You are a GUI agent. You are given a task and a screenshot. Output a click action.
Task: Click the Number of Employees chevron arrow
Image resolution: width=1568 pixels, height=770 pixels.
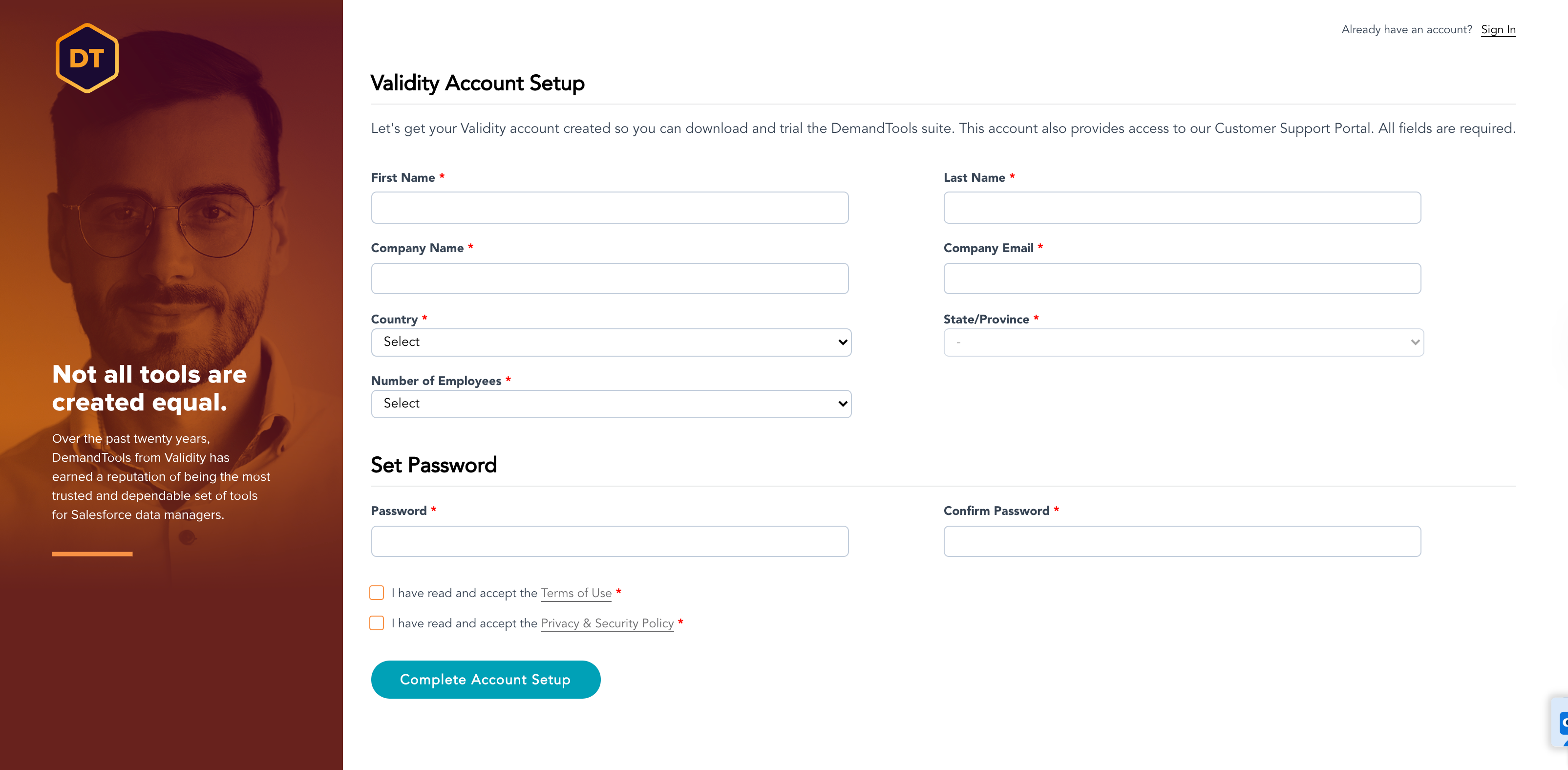pos(843,404)
